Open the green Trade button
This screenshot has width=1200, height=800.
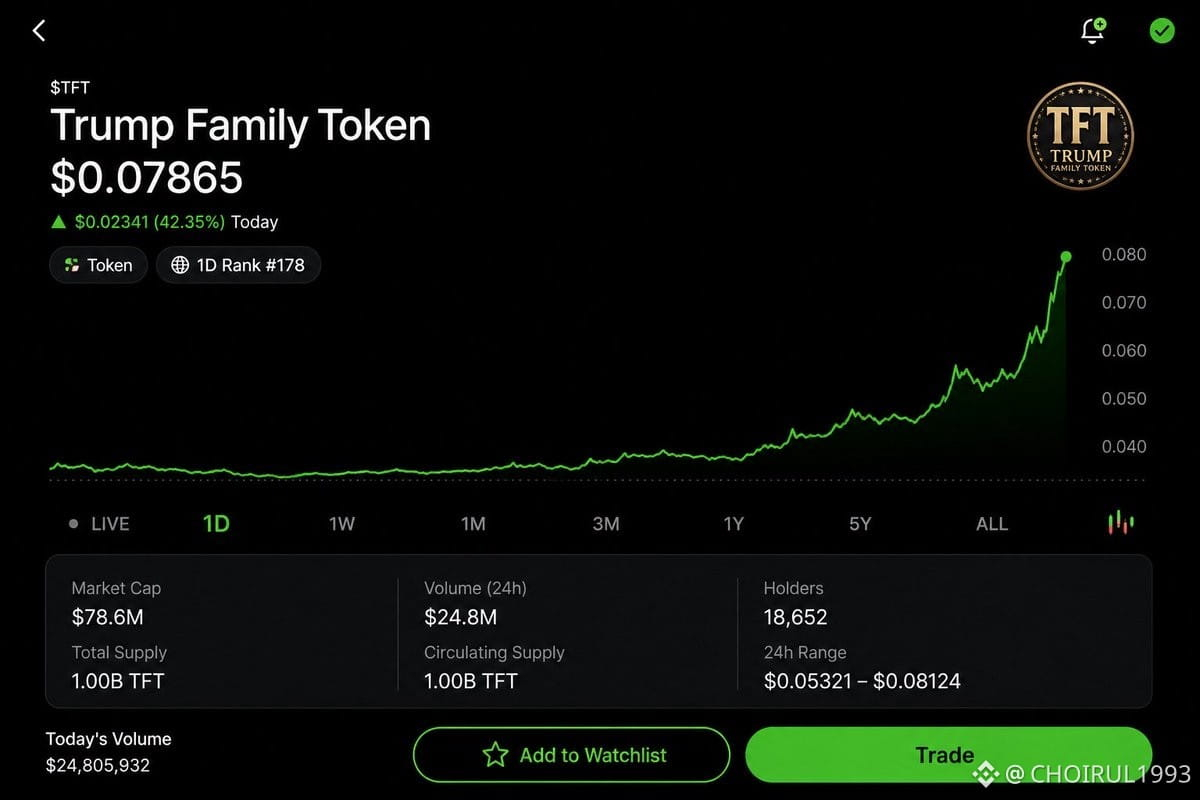click(x=948, y=755)
